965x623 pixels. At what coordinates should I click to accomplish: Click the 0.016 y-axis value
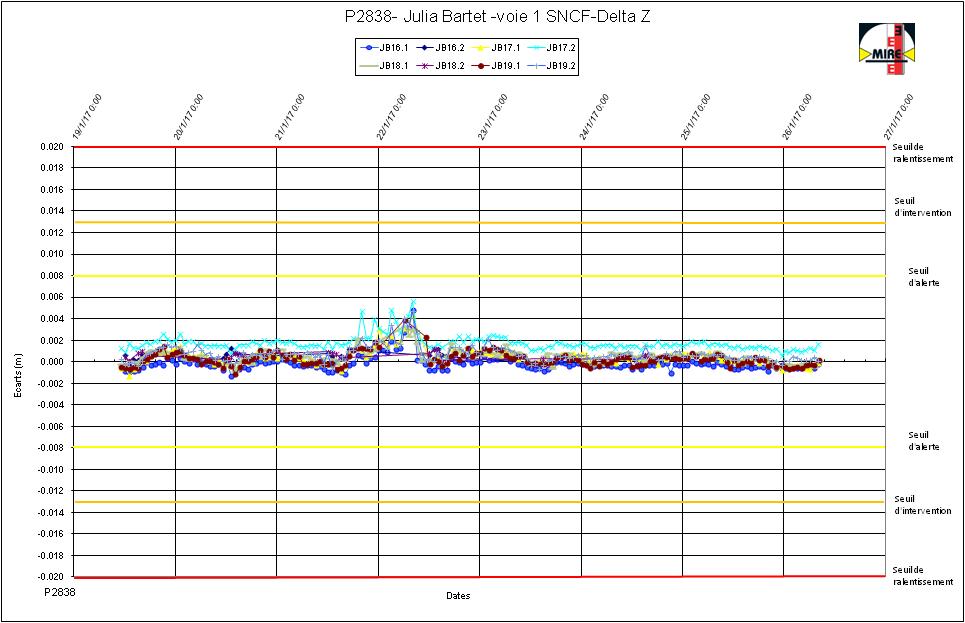pyautogui.click(x=52, y=190)
